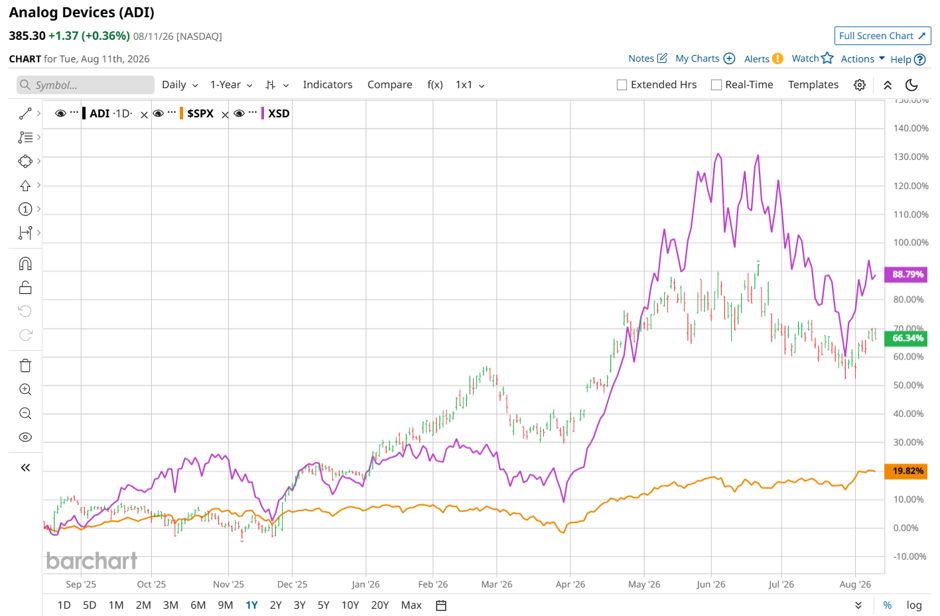Image resolution: width=940 pixels, height=616 pixels.
Task: Open chart Templates
Action: point(813,84)
